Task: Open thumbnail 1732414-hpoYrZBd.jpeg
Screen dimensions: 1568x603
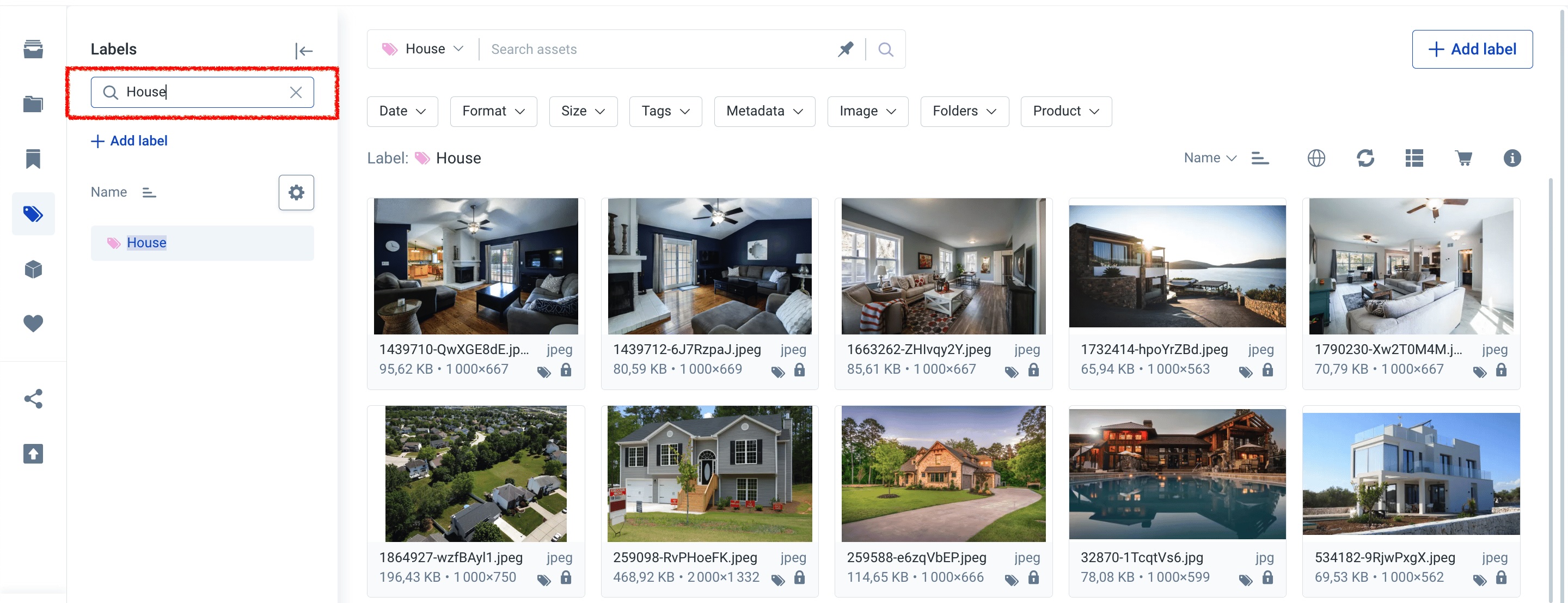Action: (1177, 266)
